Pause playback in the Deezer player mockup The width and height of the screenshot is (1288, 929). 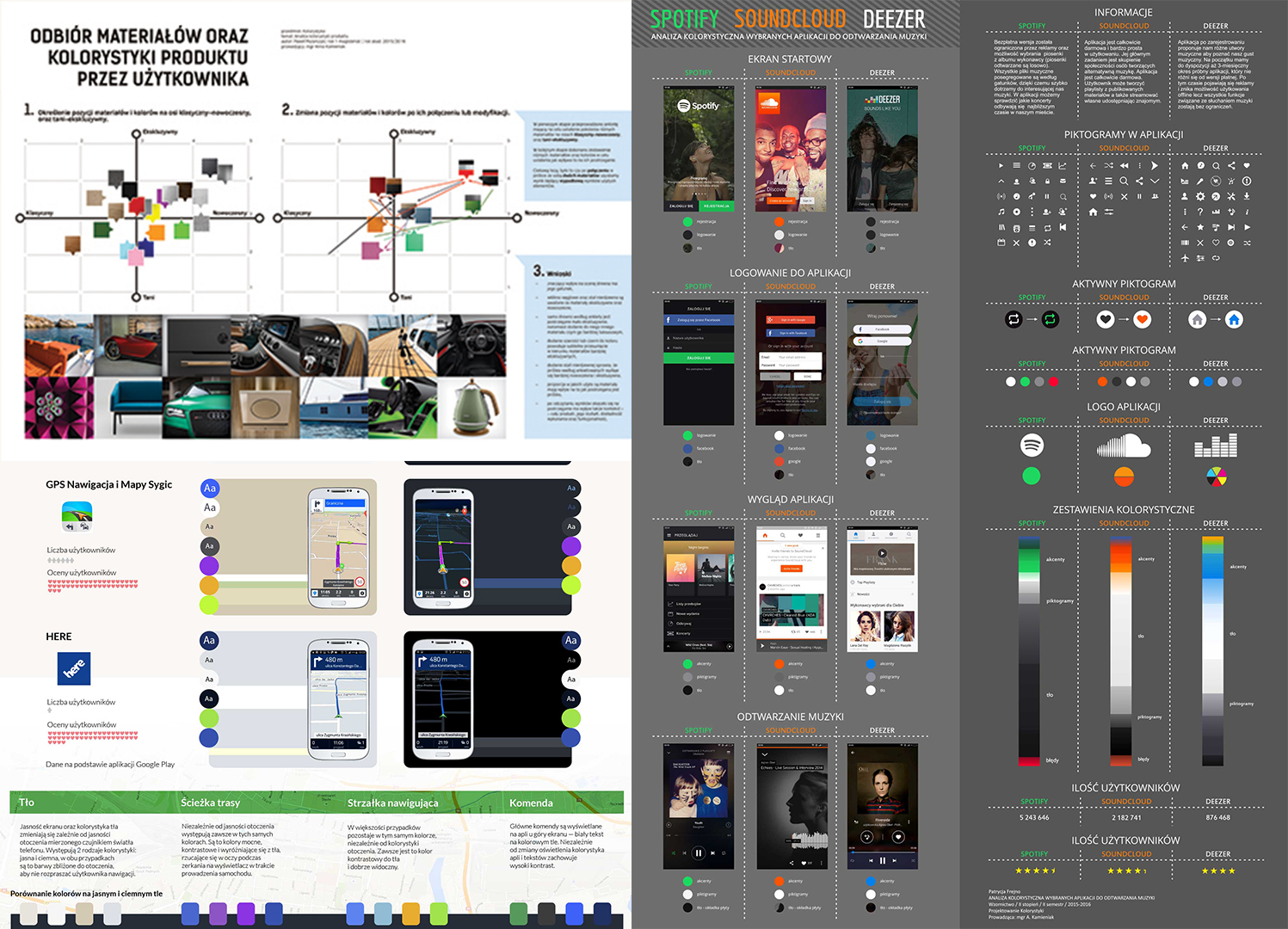883,860
